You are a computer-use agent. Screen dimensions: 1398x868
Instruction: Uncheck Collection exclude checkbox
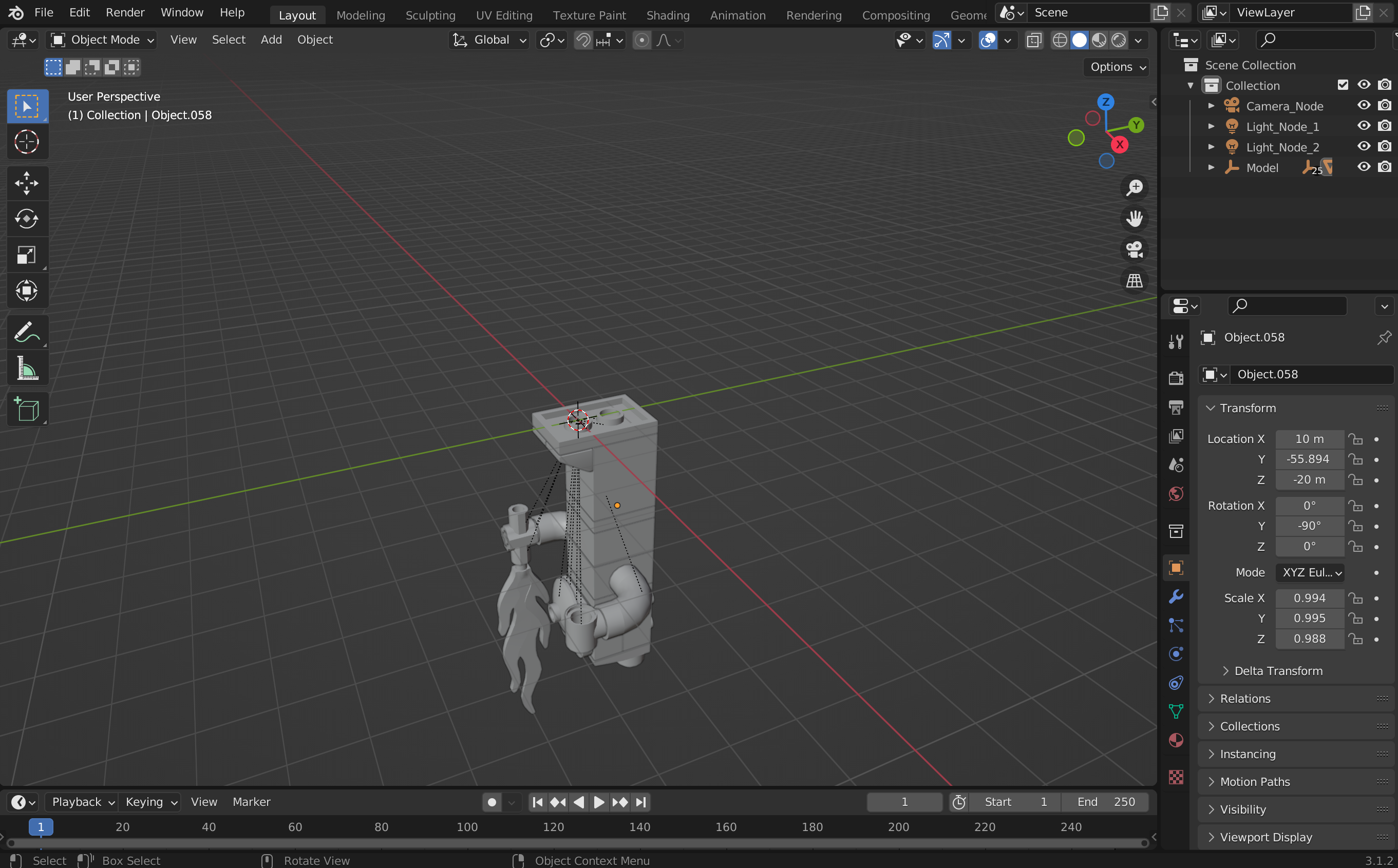[1343, 85]
